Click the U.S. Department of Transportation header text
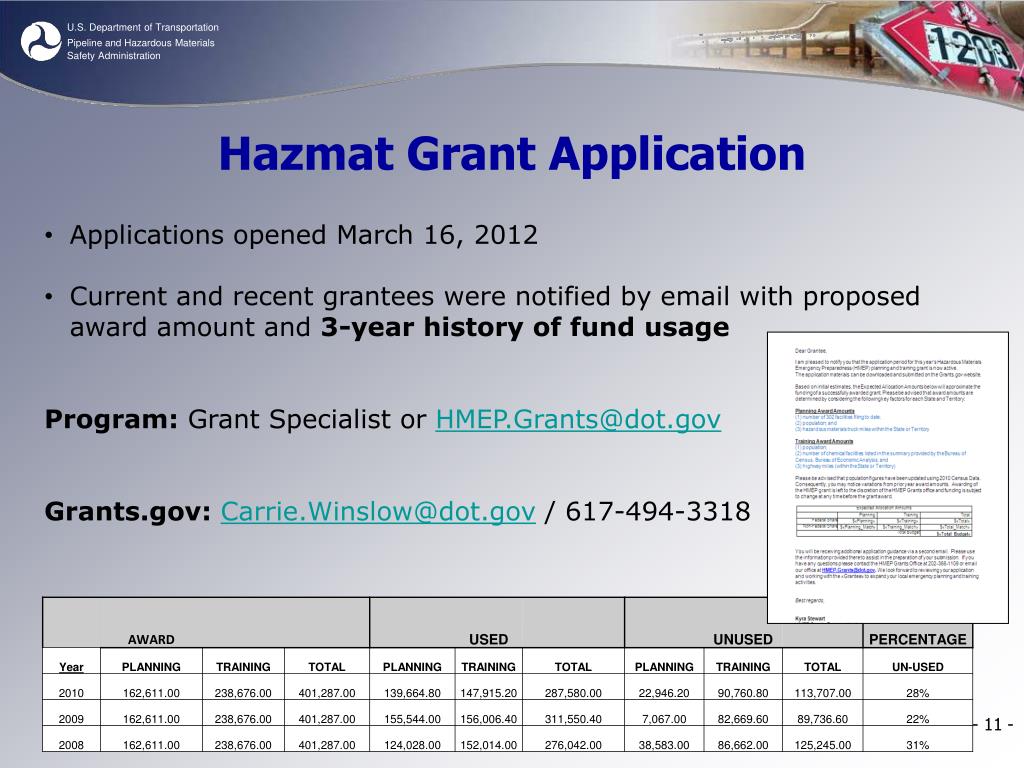Image resolution: width=1024 pixels, height=768 pixels. tap(142, 27)
